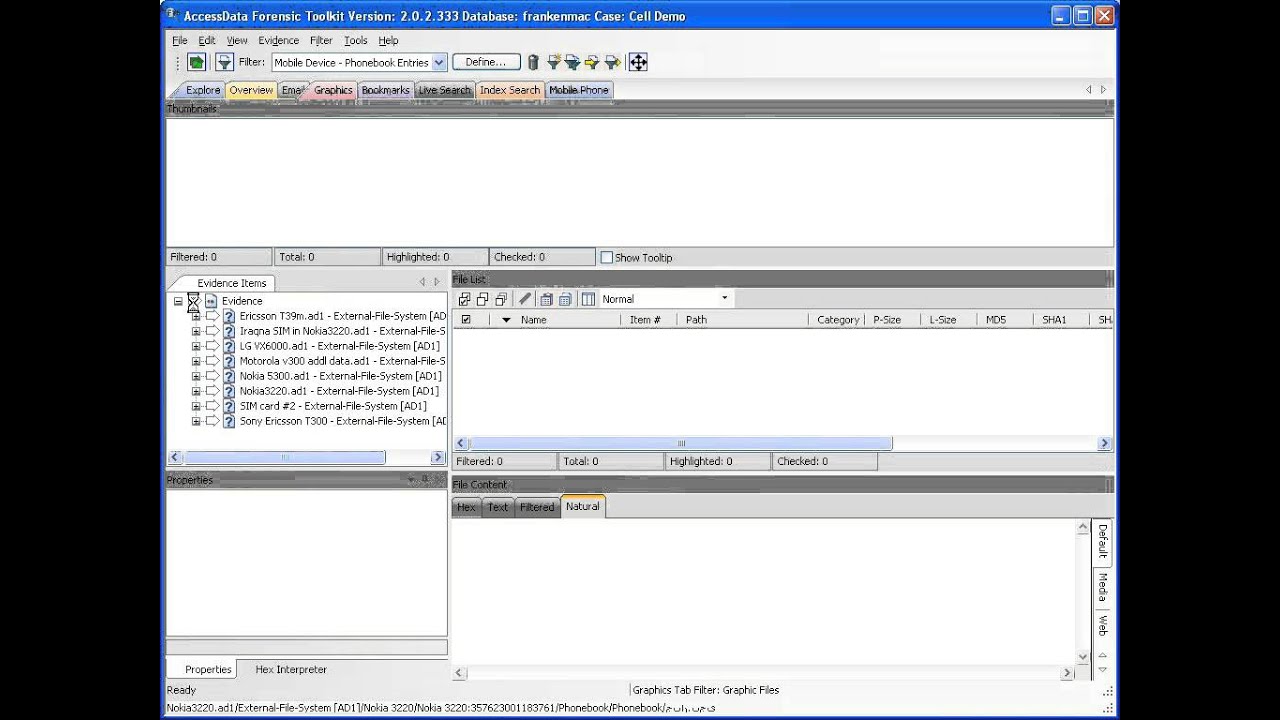
Task: Switch to the Mobile Phone tab
Action: click(x=578, y=90)
